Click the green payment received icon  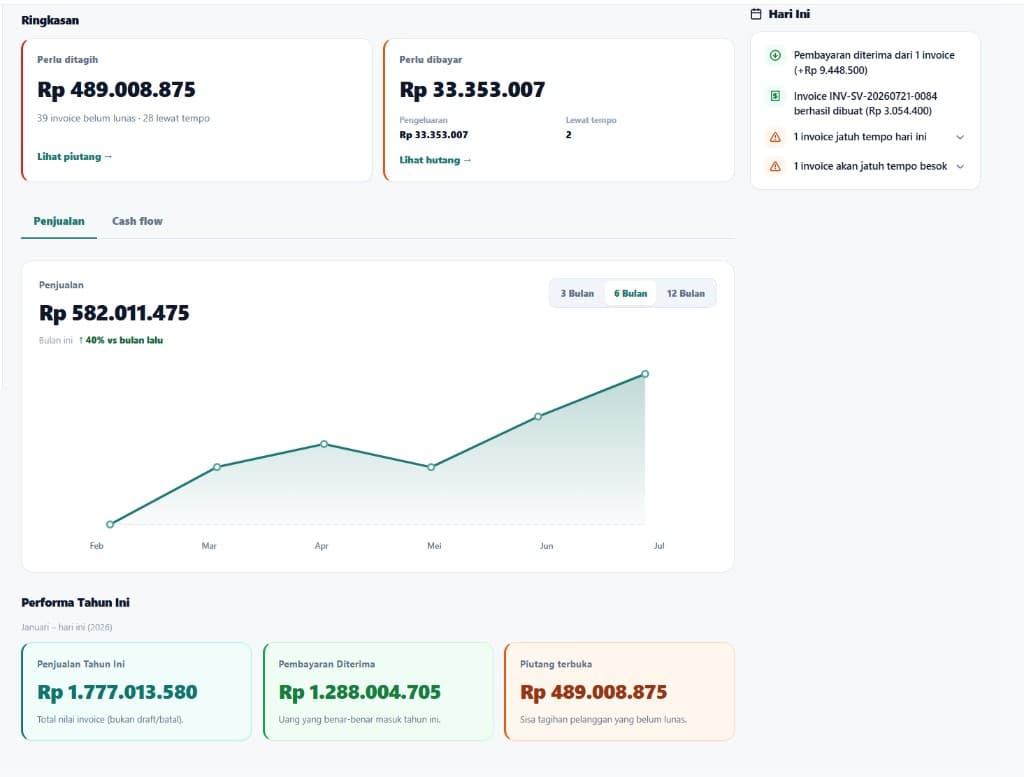coord(775,56)
